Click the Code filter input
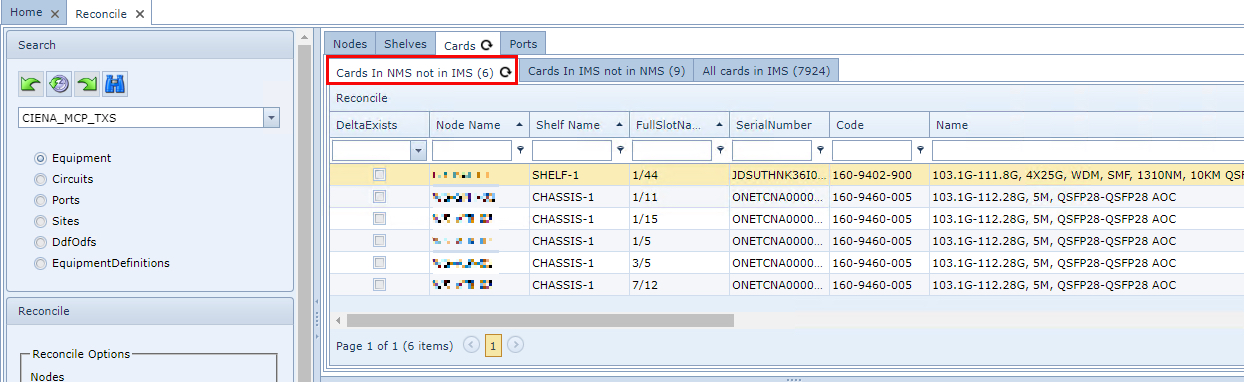Viewport: 1244px width, 382px height. pos(871,150)
